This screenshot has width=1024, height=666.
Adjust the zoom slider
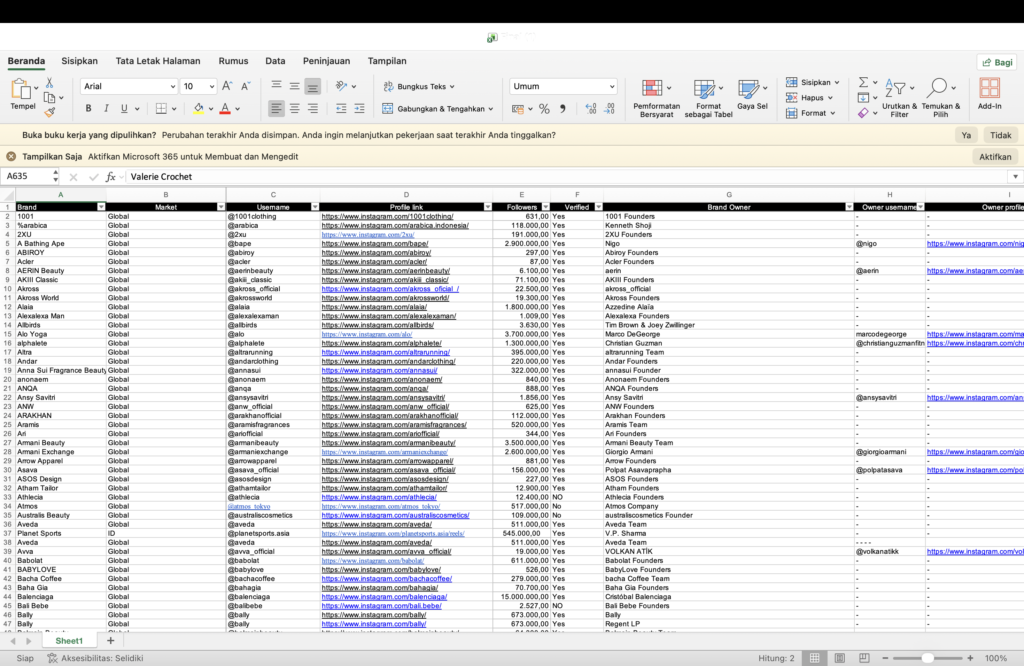[927, 658]
